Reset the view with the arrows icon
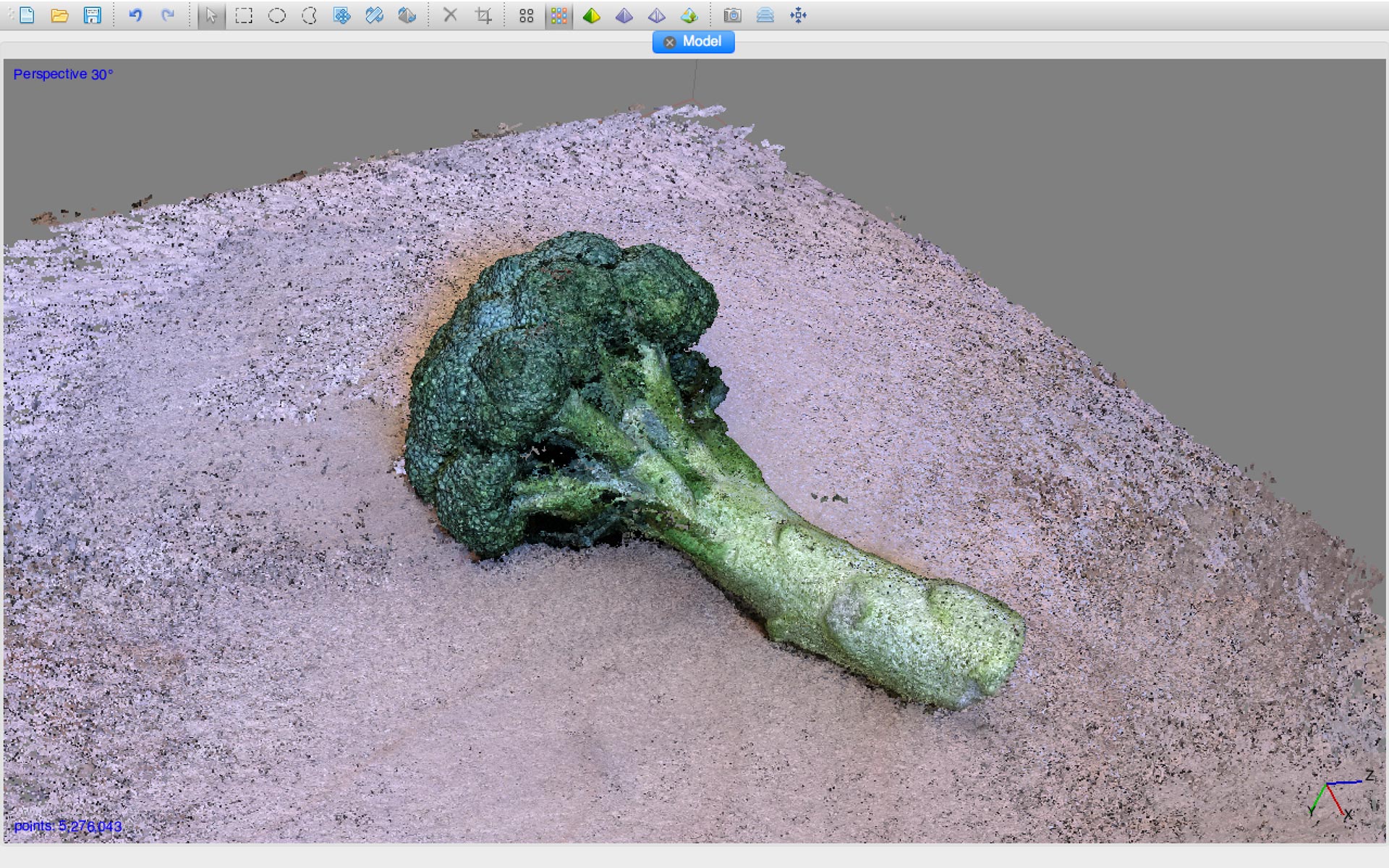 [798, 15]
